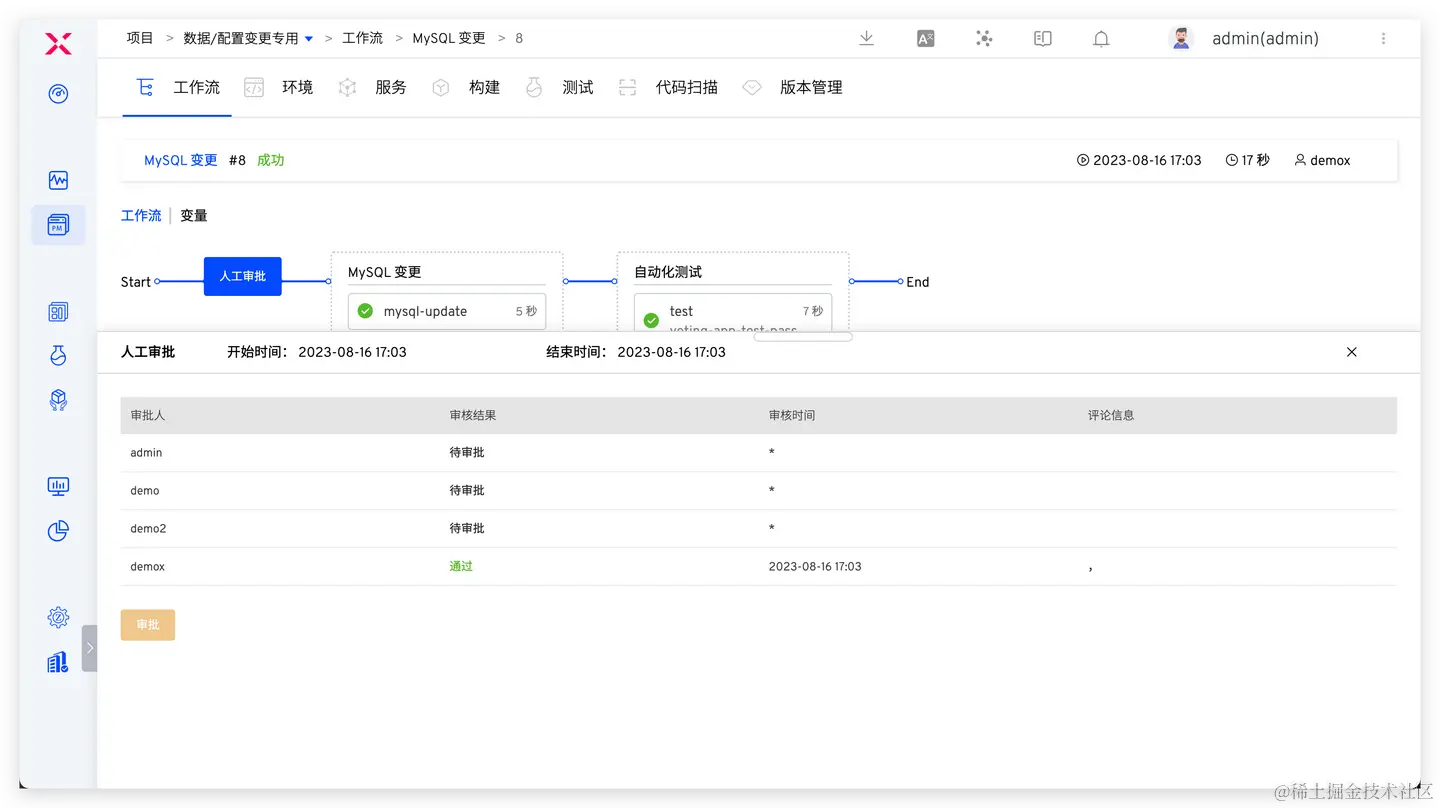The image size is (1440, 808).
Task: Click the Zadig X logo icon
Action: click(58, 43)
